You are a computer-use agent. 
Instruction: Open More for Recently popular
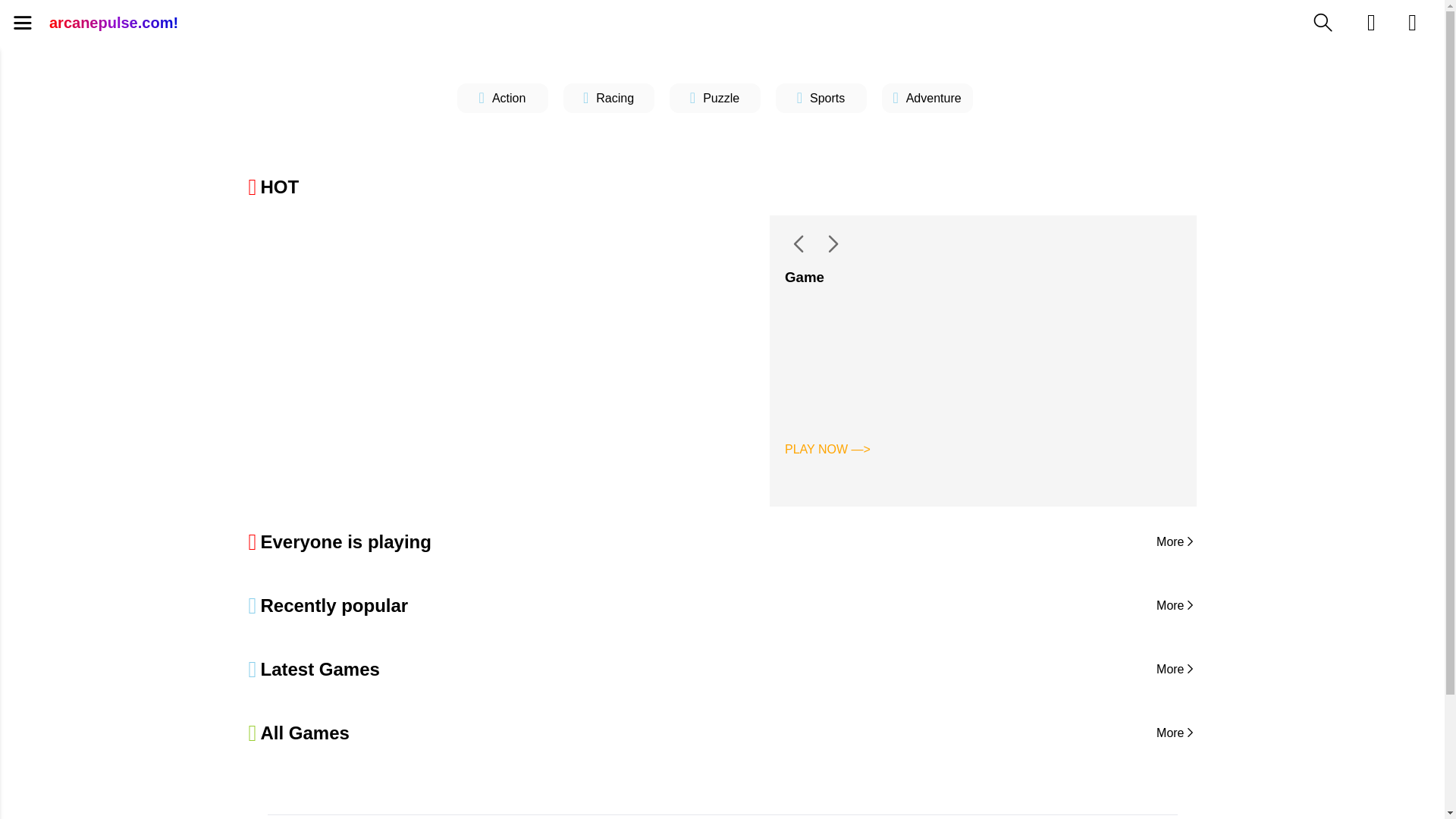[1175, 606]
